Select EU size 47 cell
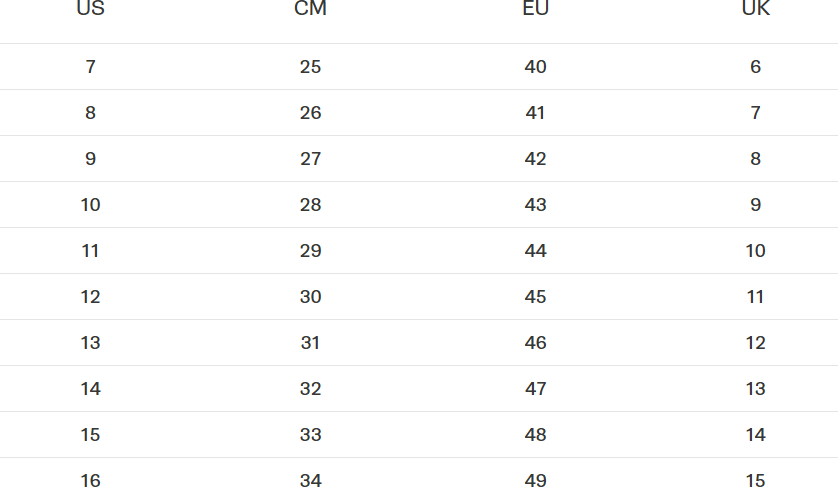 click(535, 389)
